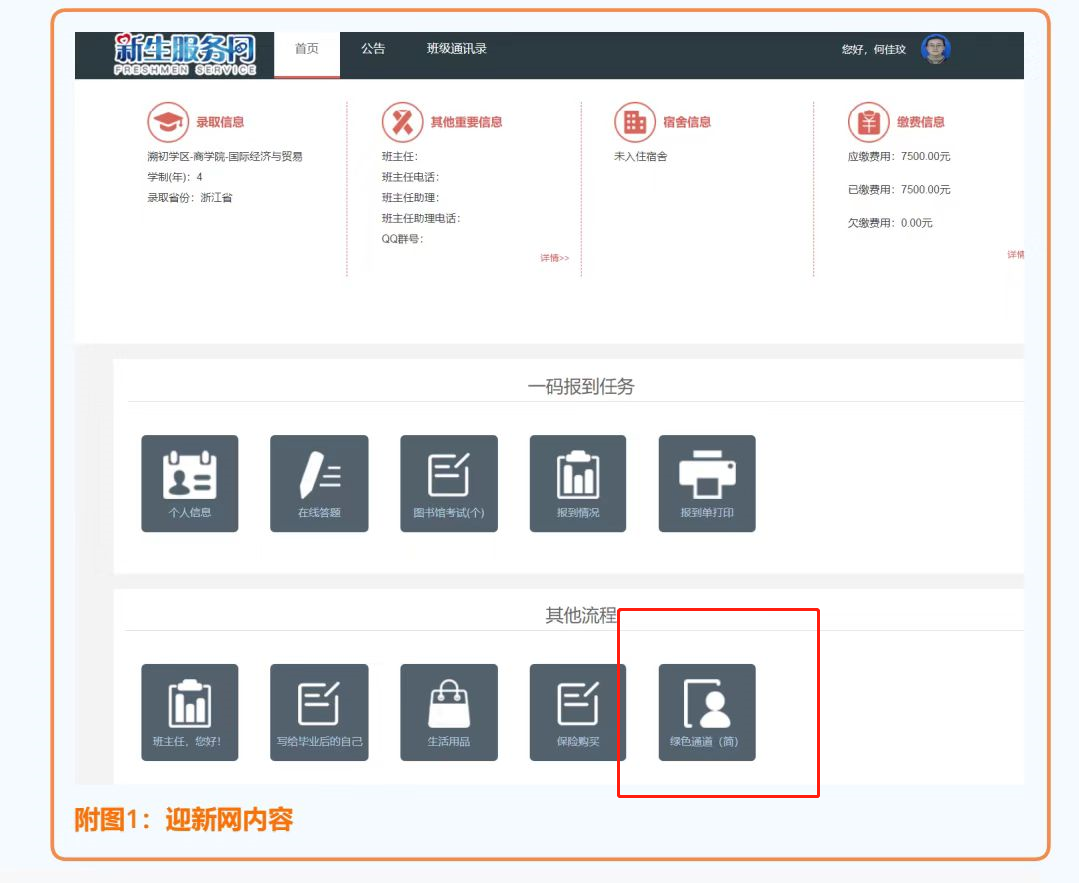This screenshot has width=1079, height=883.
Task: Select the 绿色通道 (简) tile
Action: click(x=706, y=712)
